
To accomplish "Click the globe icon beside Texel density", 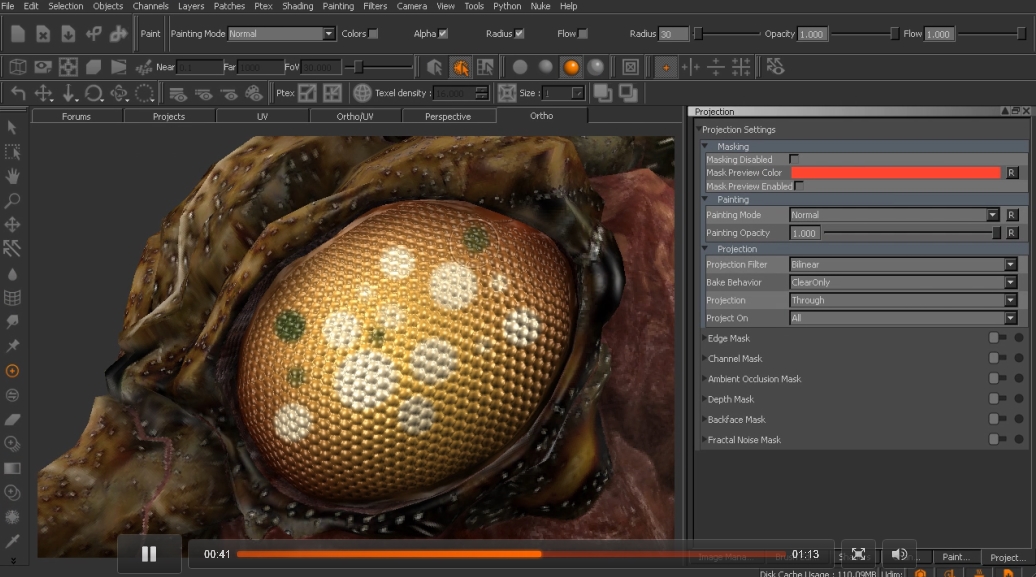I will (362, 93).
